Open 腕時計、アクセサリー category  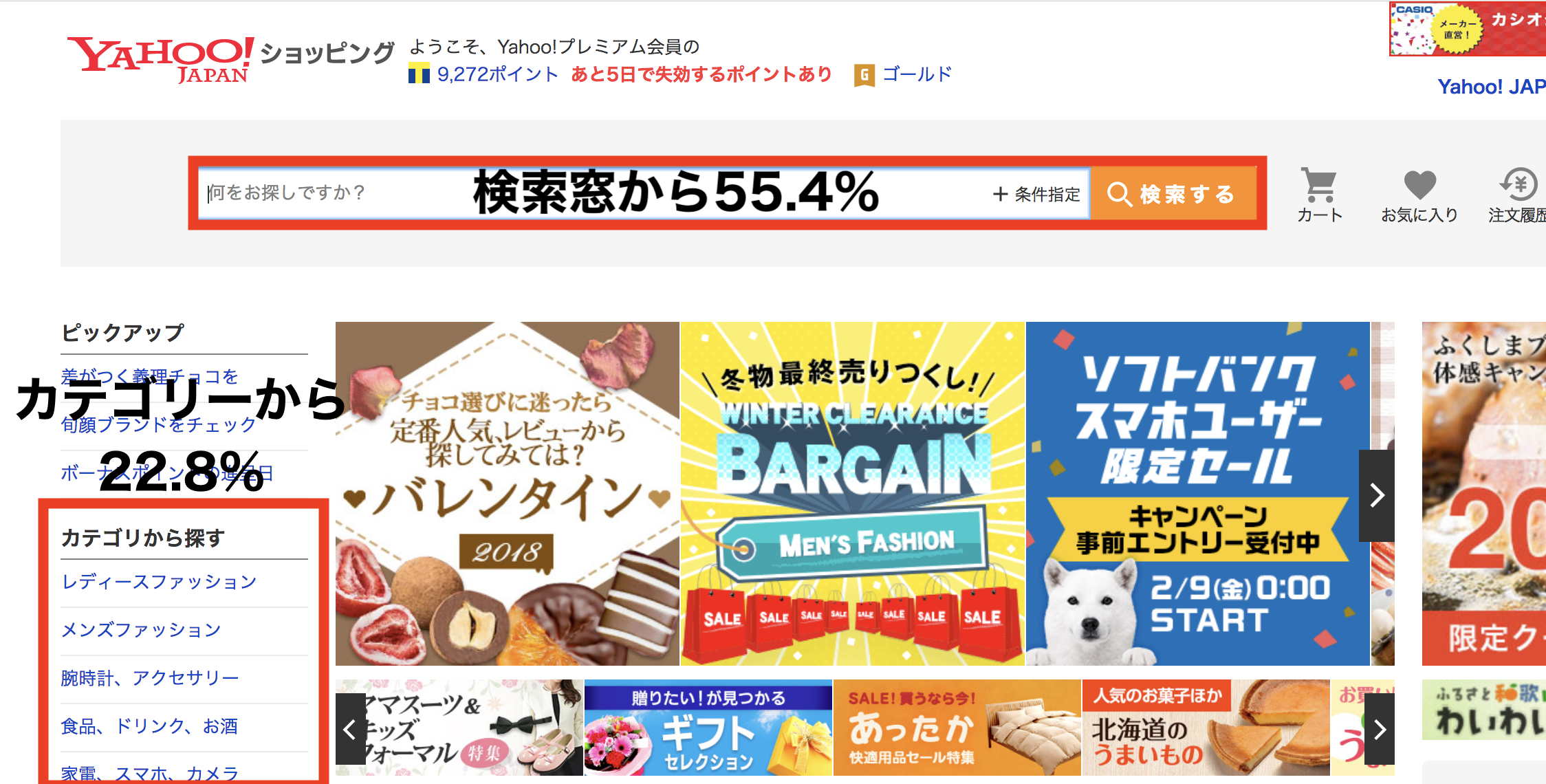point(150,678)
